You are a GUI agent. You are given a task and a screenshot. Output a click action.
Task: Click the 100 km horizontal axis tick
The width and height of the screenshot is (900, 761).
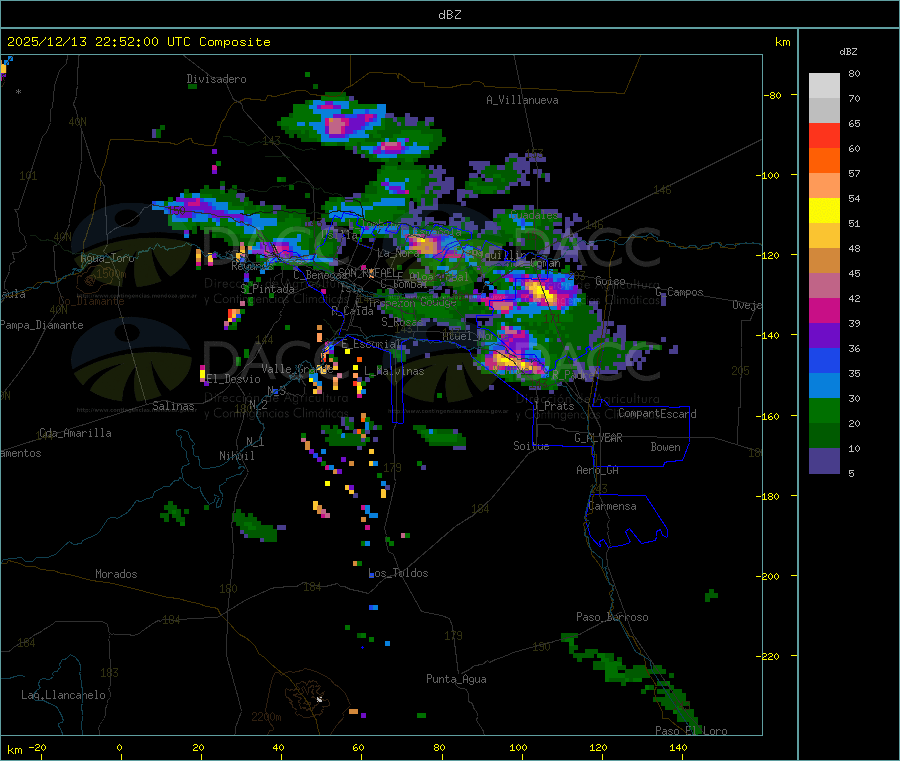coord(518,747)
